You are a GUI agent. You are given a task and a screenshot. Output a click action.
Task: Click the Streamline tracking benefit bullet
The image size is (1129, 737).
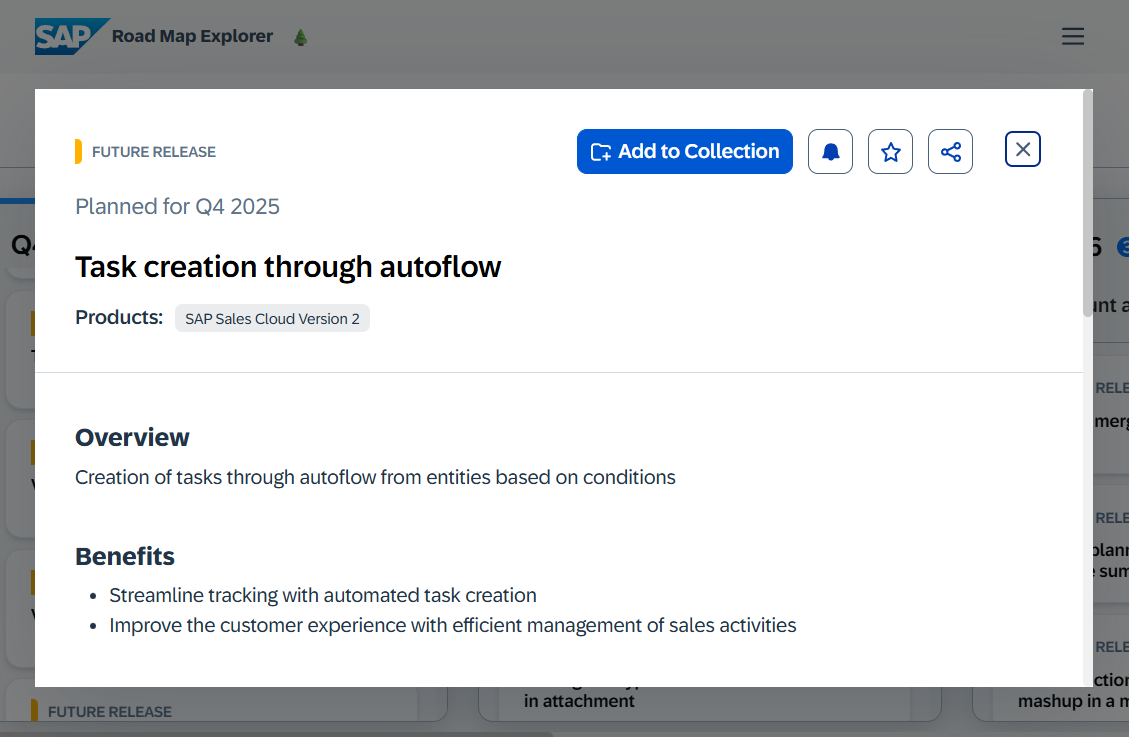tap(322, 595)
